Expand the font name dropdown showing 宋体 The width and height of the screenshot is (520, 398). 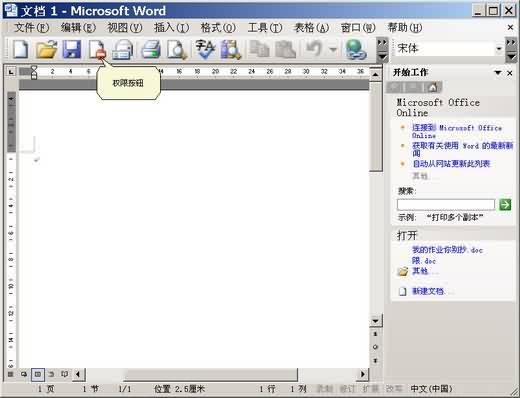pos(499,49)
